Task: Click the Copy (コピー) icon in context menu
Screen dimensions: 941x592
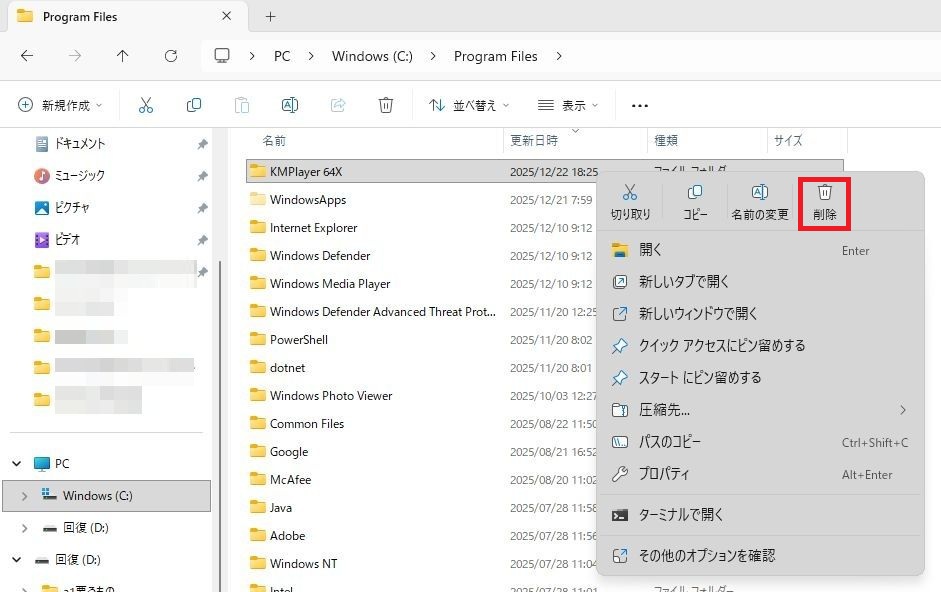Action: click(x=695, y=202)
